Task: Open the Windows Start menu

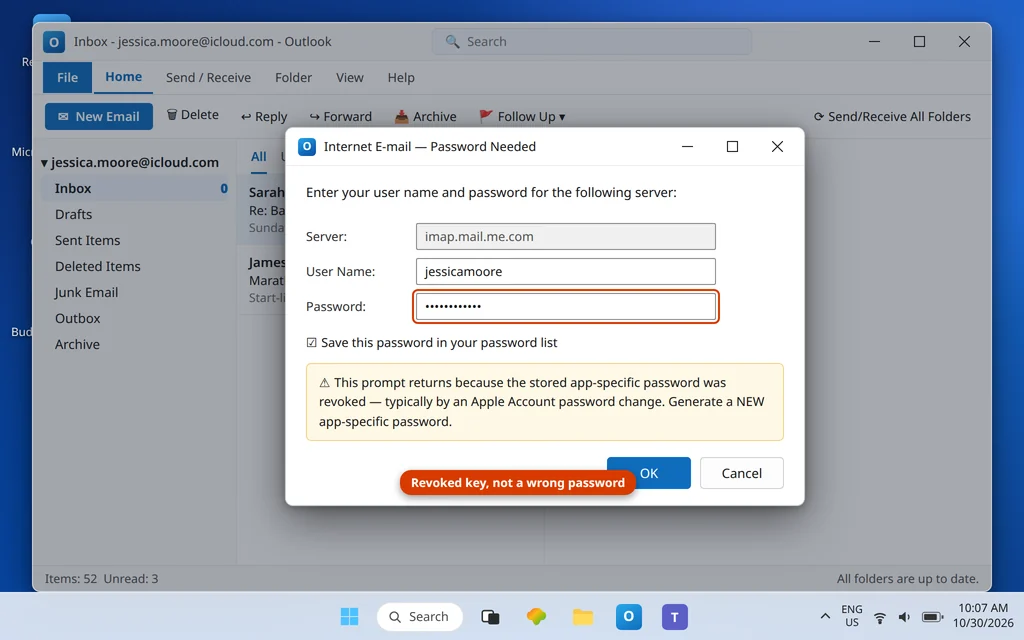Action: click(349, 616)
